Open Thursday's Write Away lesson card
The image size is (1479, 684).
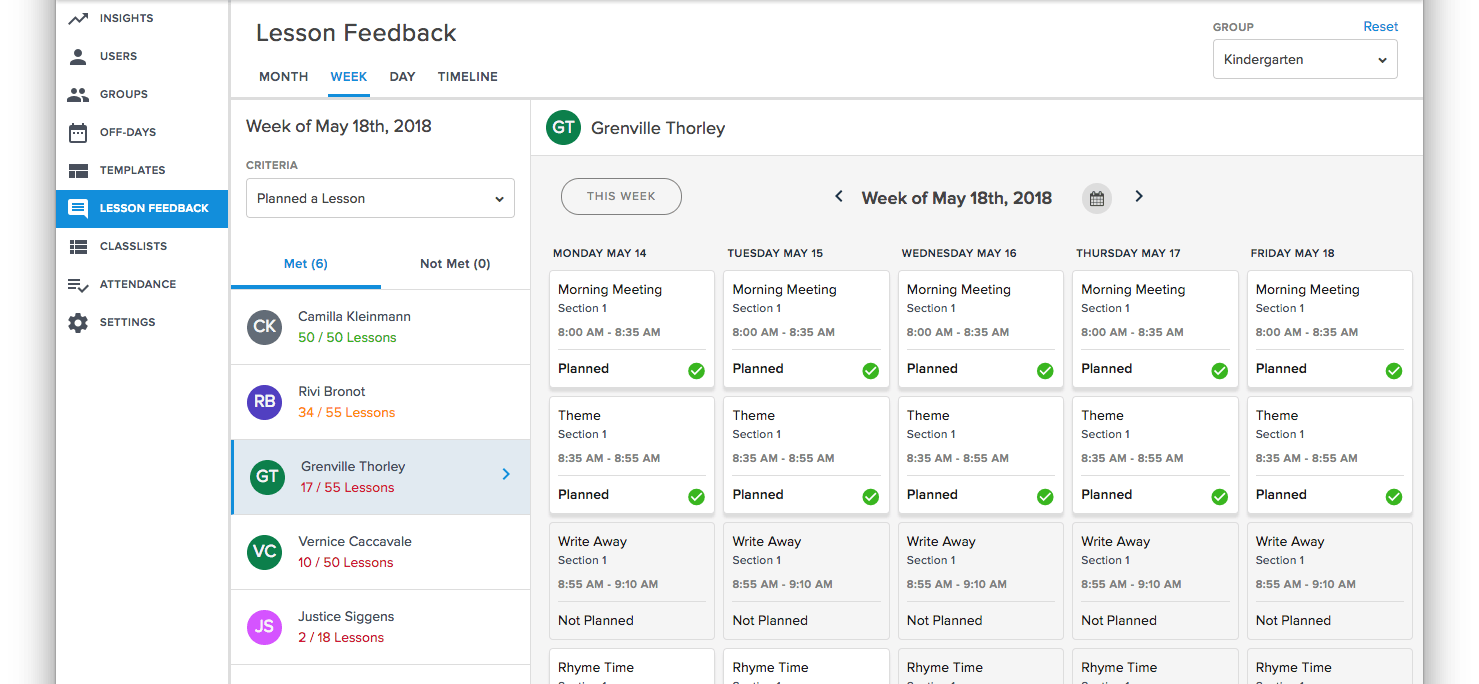point(1155,581)
